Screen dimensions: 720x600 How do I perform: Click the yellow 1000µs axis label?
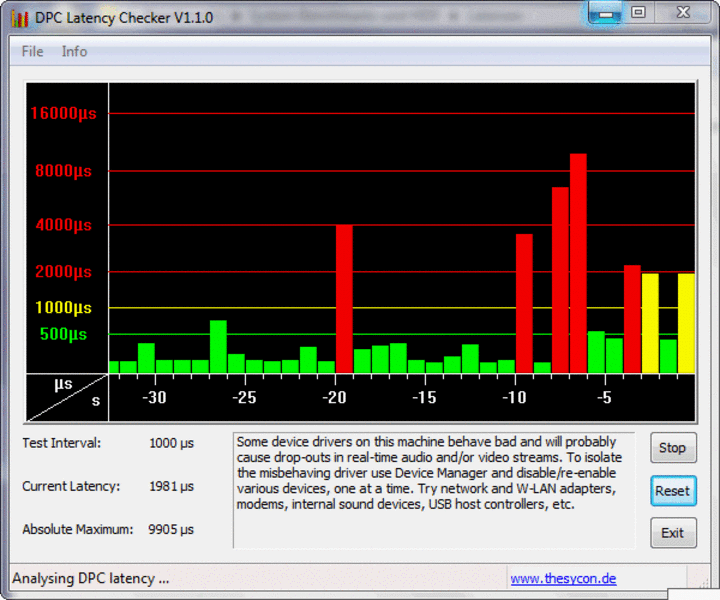pos(63,308)
